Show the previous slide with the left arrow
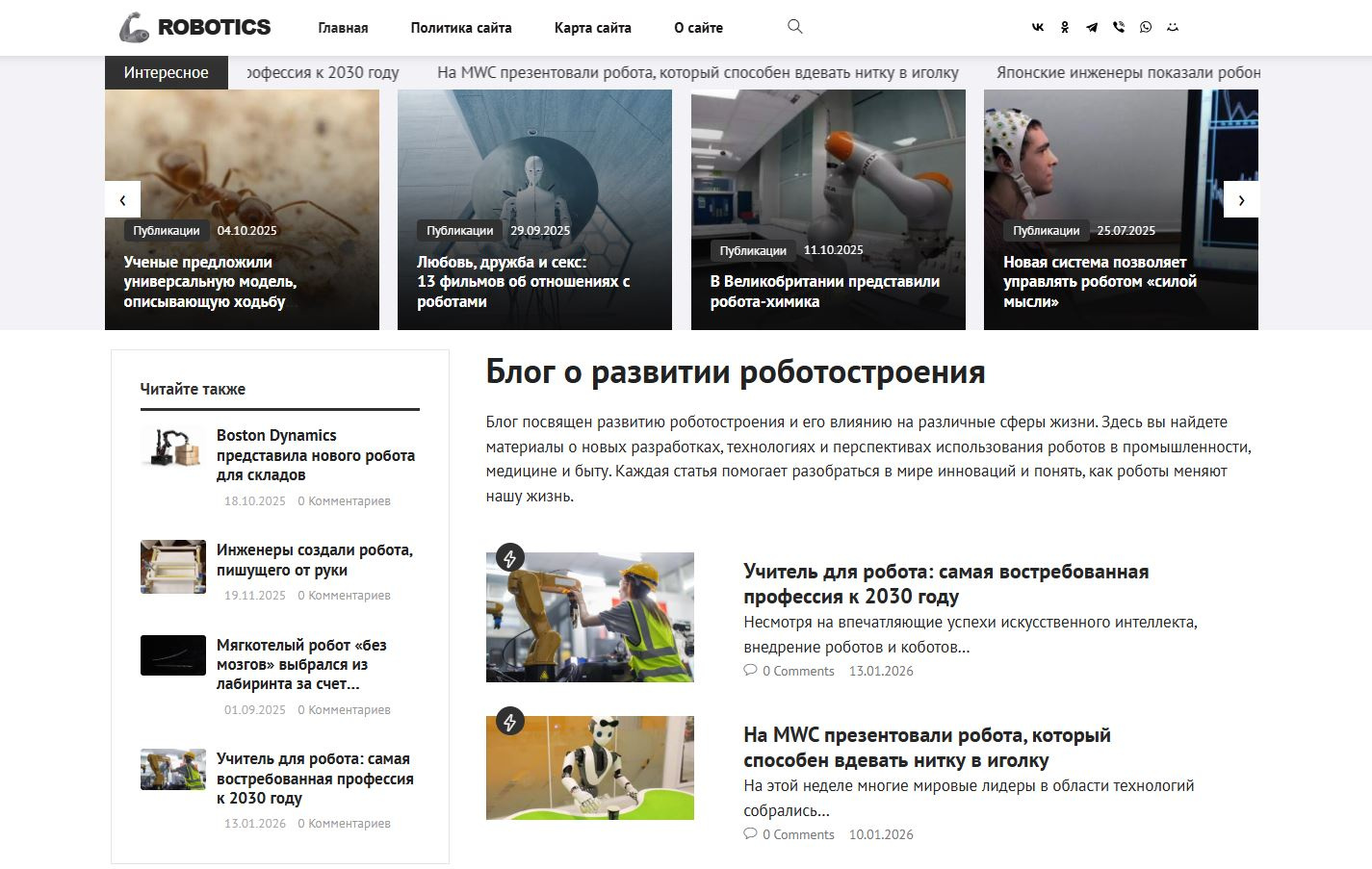 (122, 199)
